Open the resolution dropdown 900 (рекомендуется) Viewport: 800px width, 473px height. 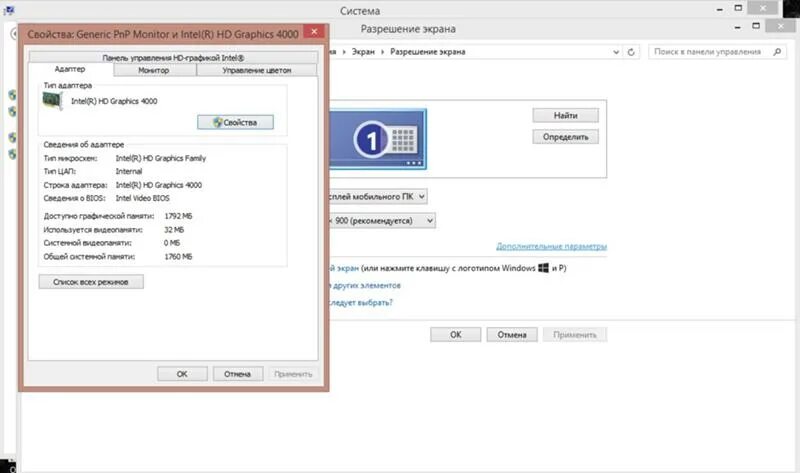382,220
